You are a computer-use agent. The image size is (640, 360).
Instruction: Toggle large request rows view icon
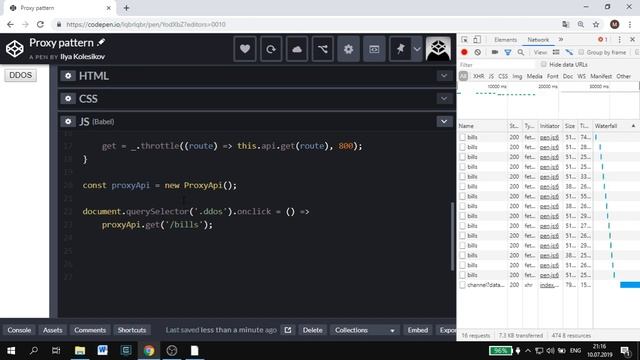[x=556, y=52]
